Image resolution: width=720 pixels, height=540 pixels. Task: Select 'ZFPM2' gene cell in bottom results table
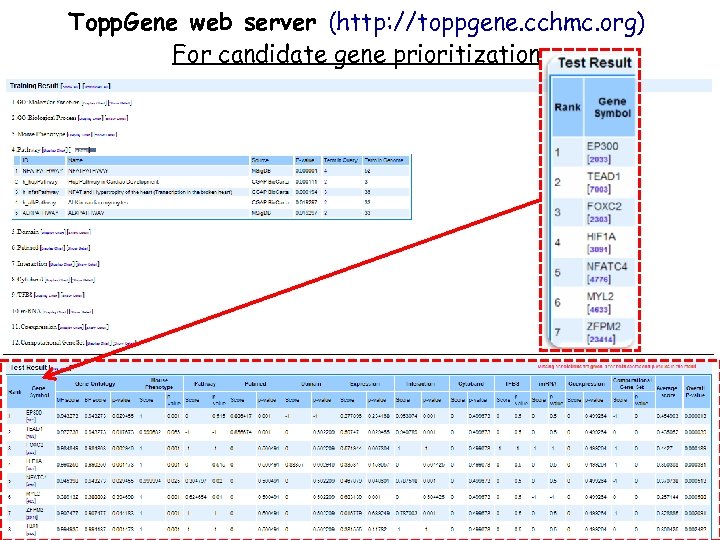point(34,510)
